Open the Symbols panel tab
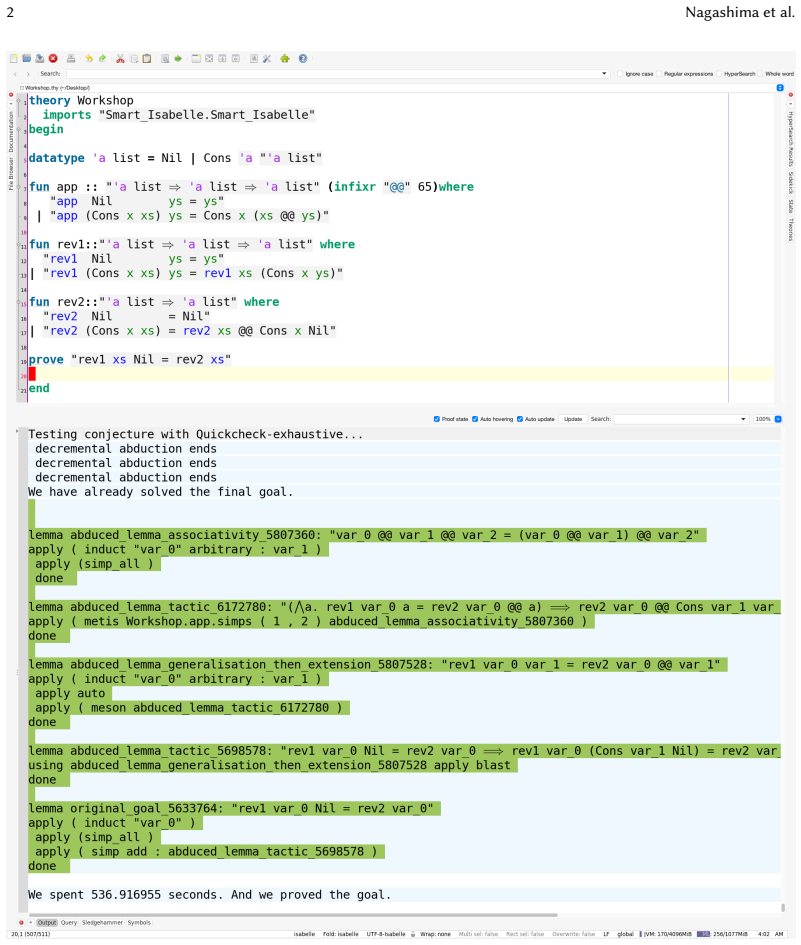Screen dimensions: 801x945 139,923
